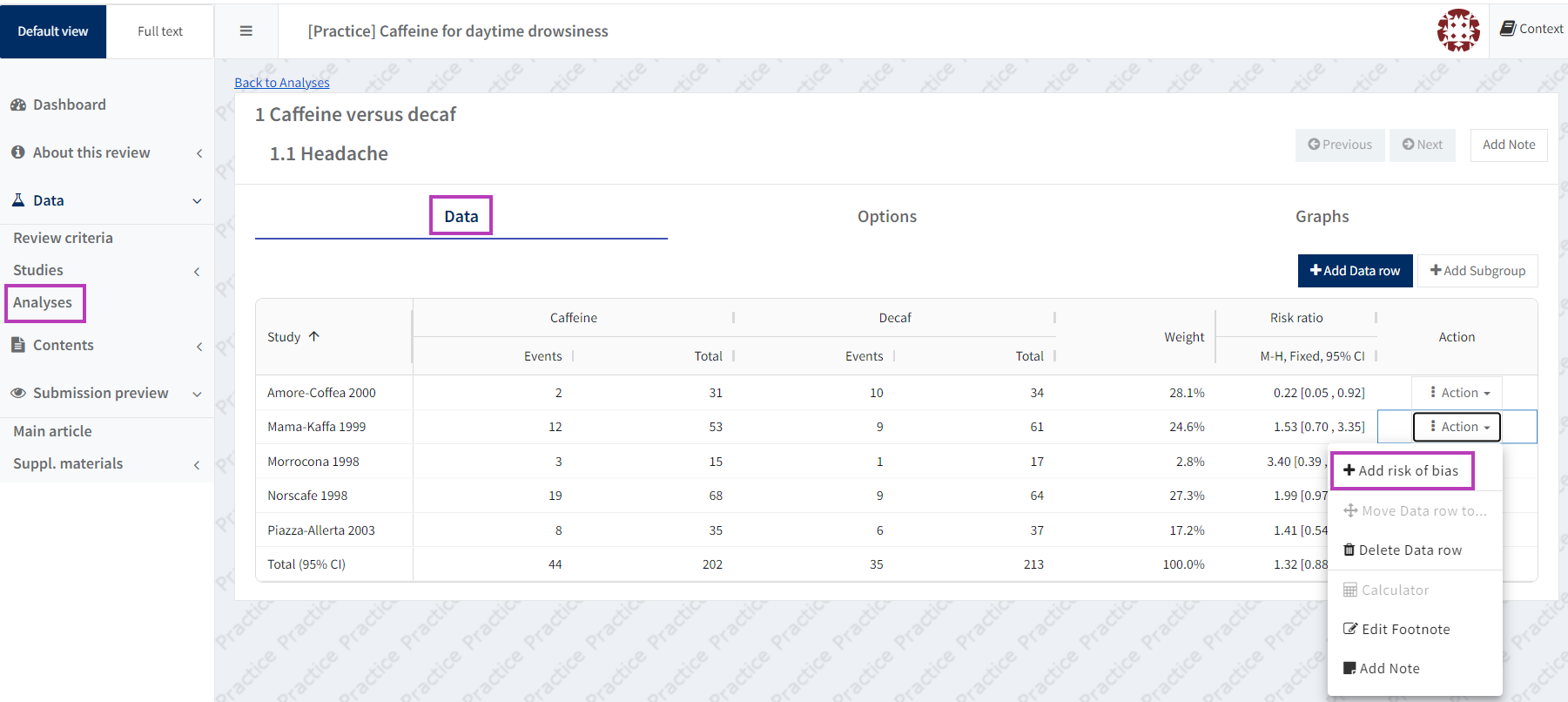Open Dashboard from sidebar
Screen dimensions: 1568x702
point(69,105)
